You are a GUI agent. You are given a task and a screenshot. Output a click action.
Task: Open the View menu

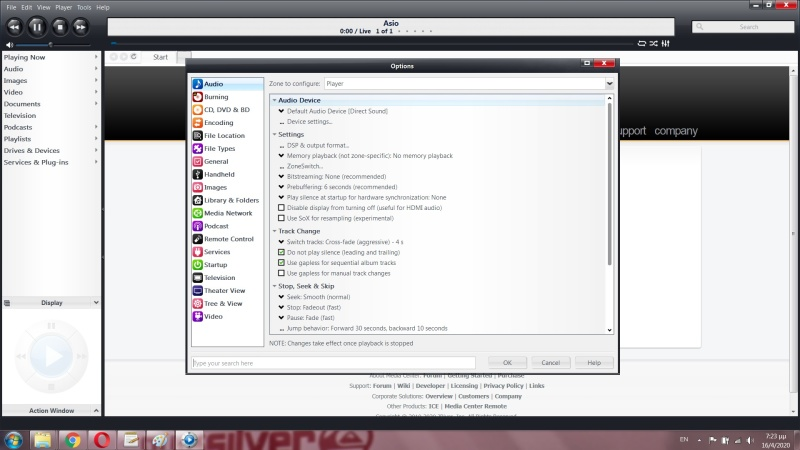(43, 7)
